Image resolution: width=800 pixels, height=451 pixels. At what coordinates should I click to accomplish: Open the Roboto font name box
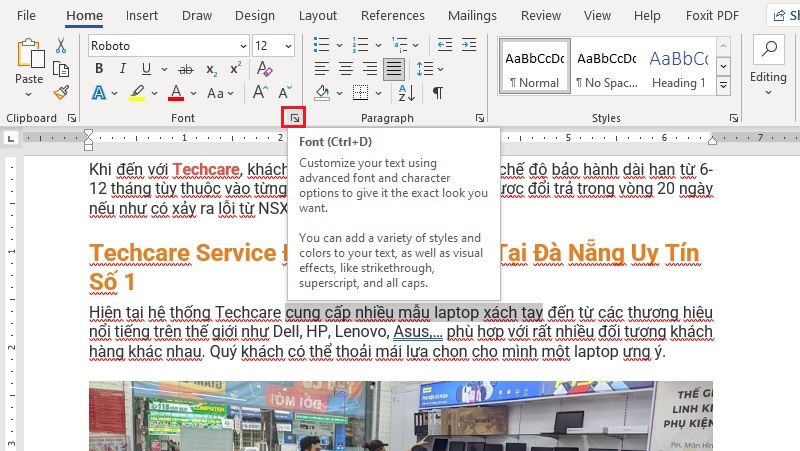pyautogui.click(x=168, y=46)
